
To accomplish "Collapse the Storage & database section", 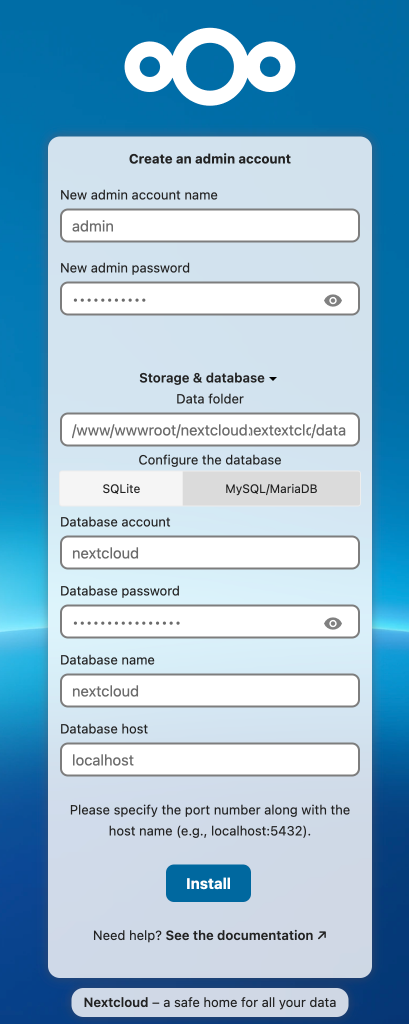I will (x=208, y=377).
